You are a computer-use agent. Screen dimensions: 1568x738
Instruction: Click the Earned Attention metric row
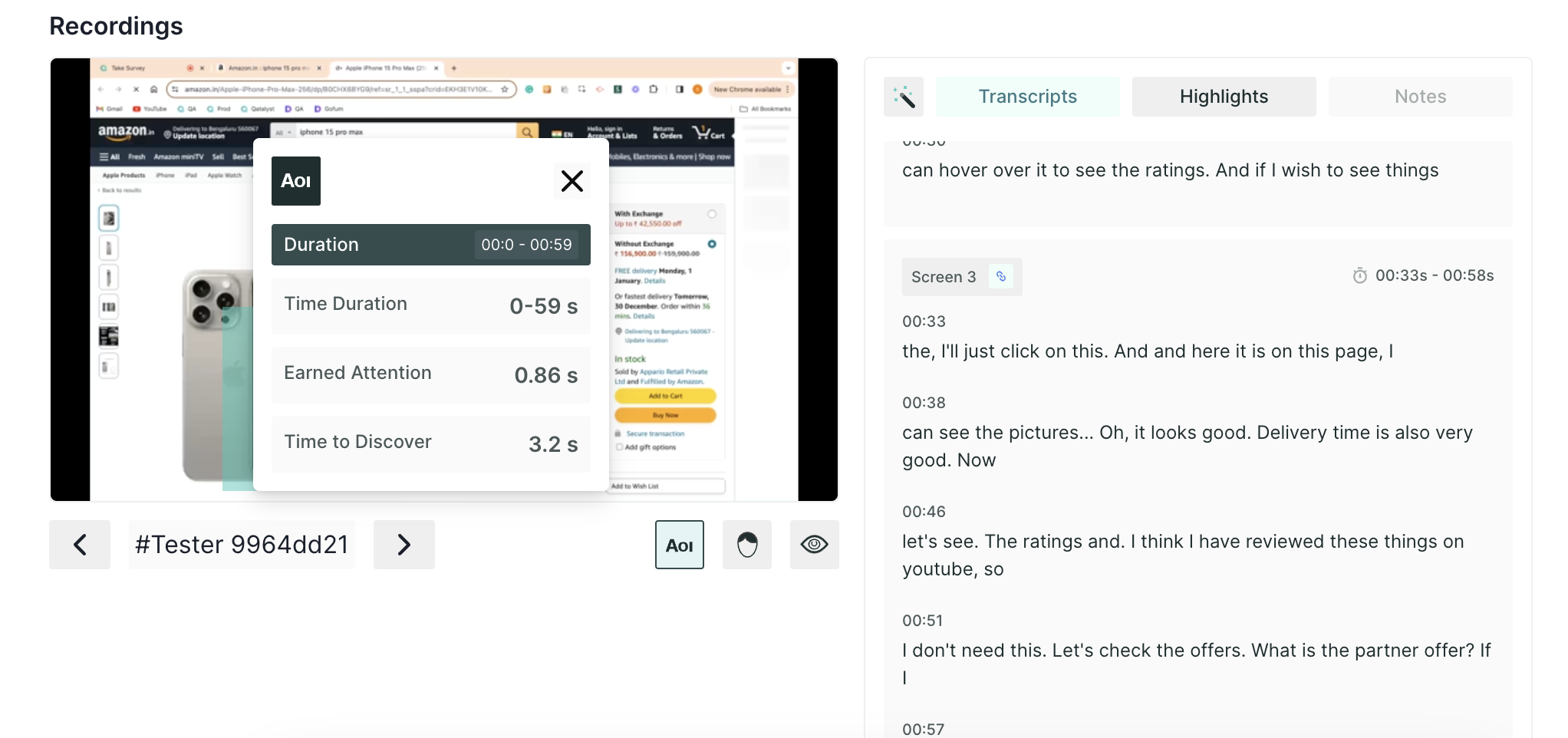pyautogui.click(x=431, y=374)
